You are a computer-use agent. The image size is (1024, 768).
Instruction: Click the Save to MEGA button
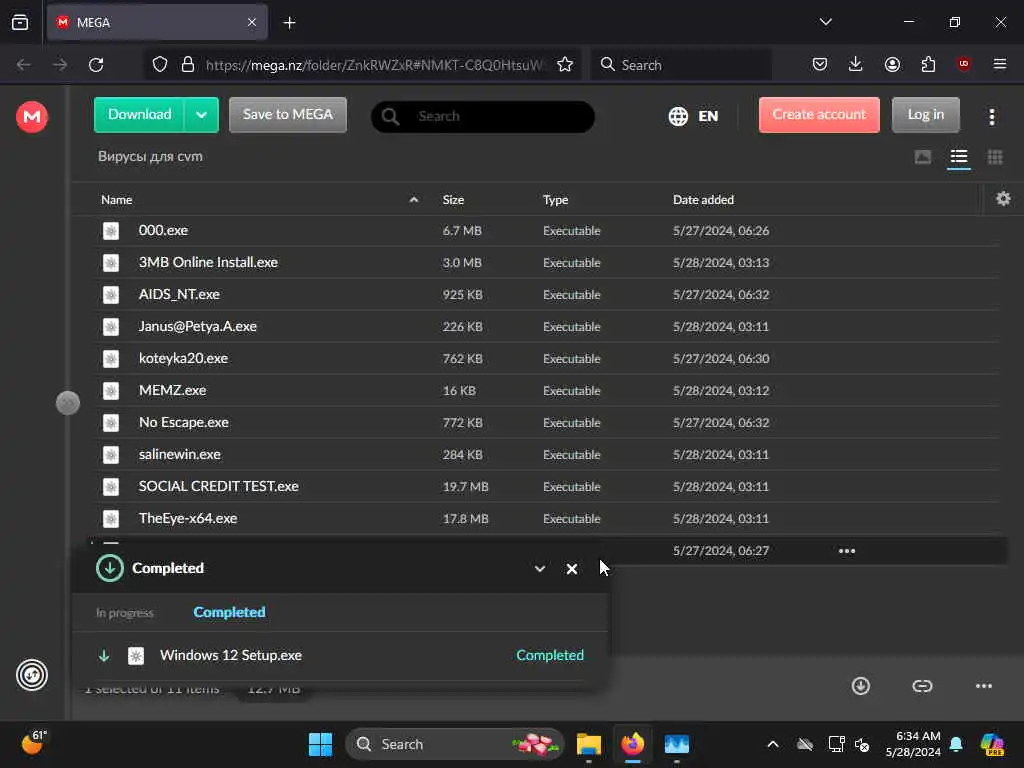coord(288,115)
